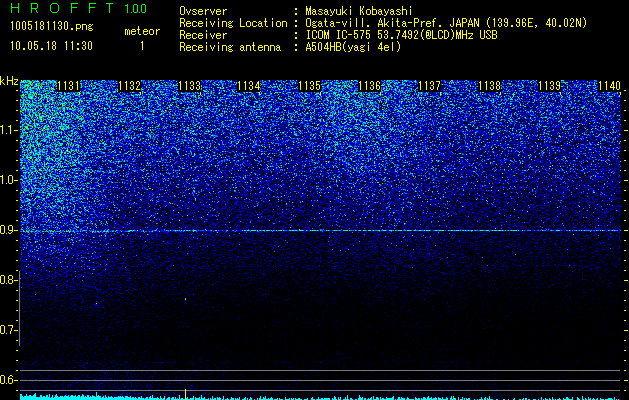The image size is (629, 400).
Task: Click the 1135 time marker
Action: [310, 86]
